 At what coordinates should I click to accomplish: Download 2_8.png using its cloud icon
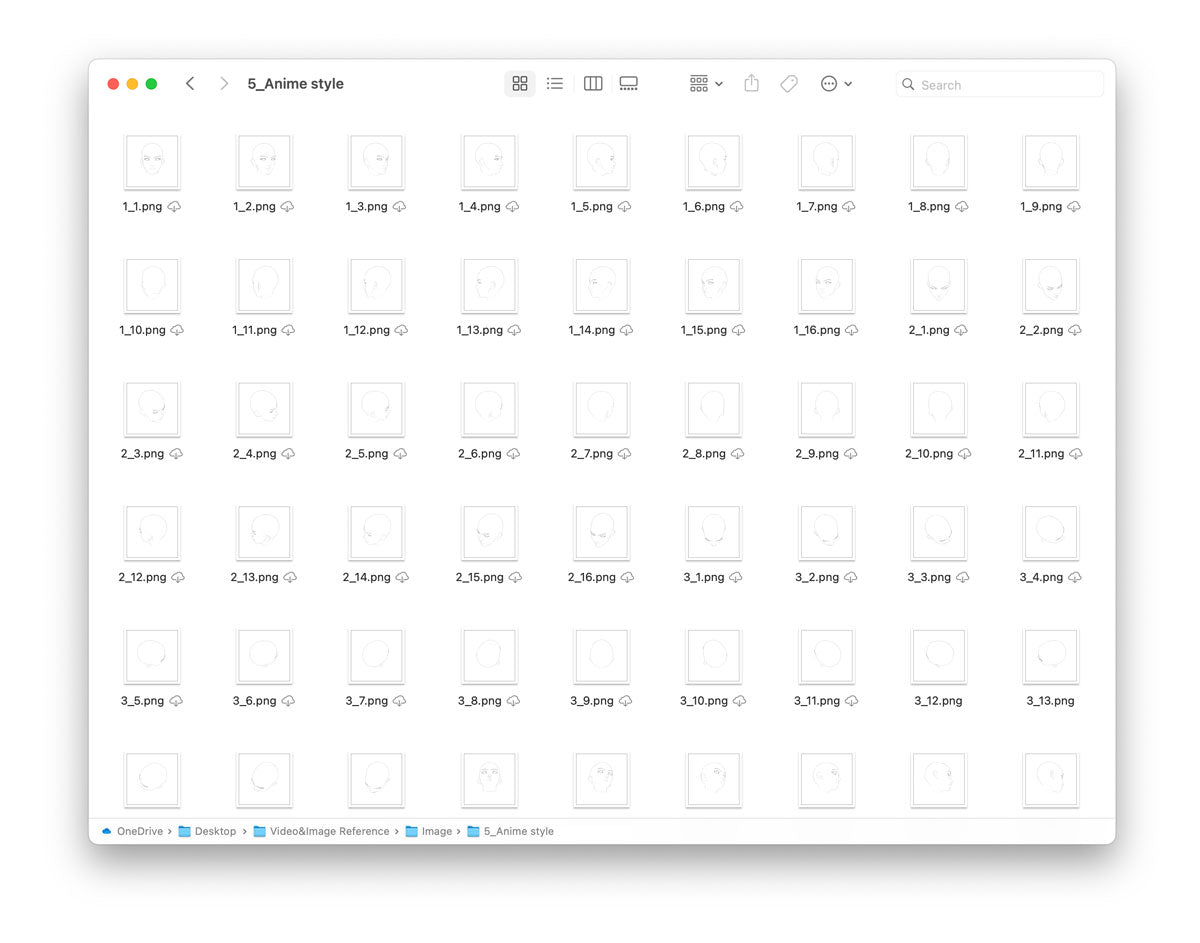pos(737,454)
